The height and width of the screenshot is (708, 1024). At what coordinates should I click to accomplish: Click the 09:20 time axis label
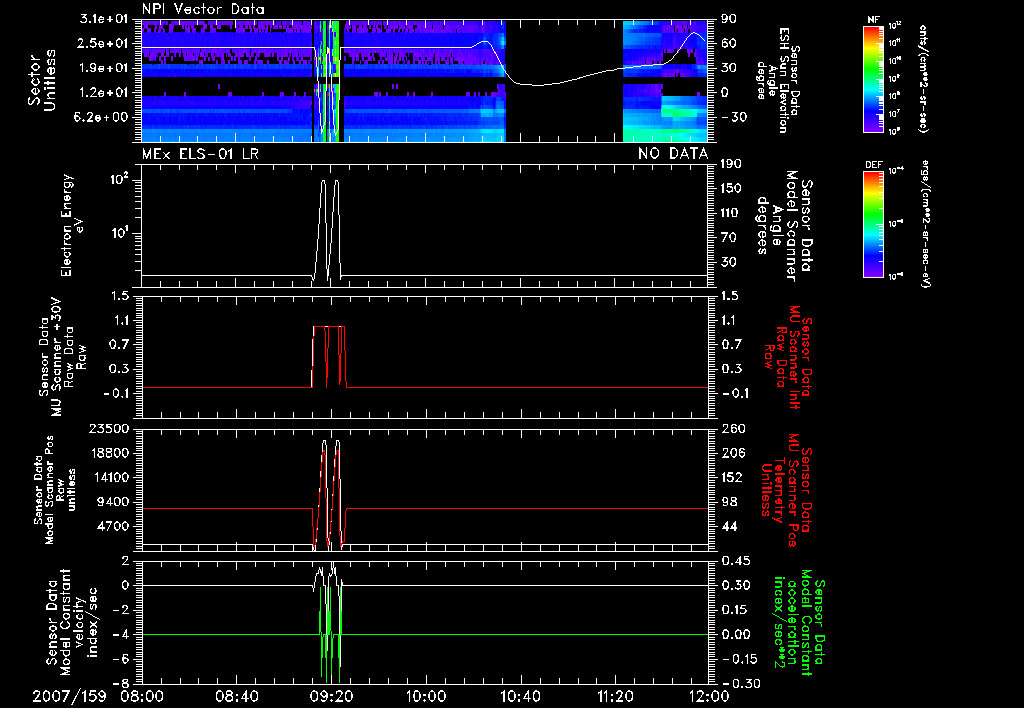pyautogui.click(x=331, y=696)
